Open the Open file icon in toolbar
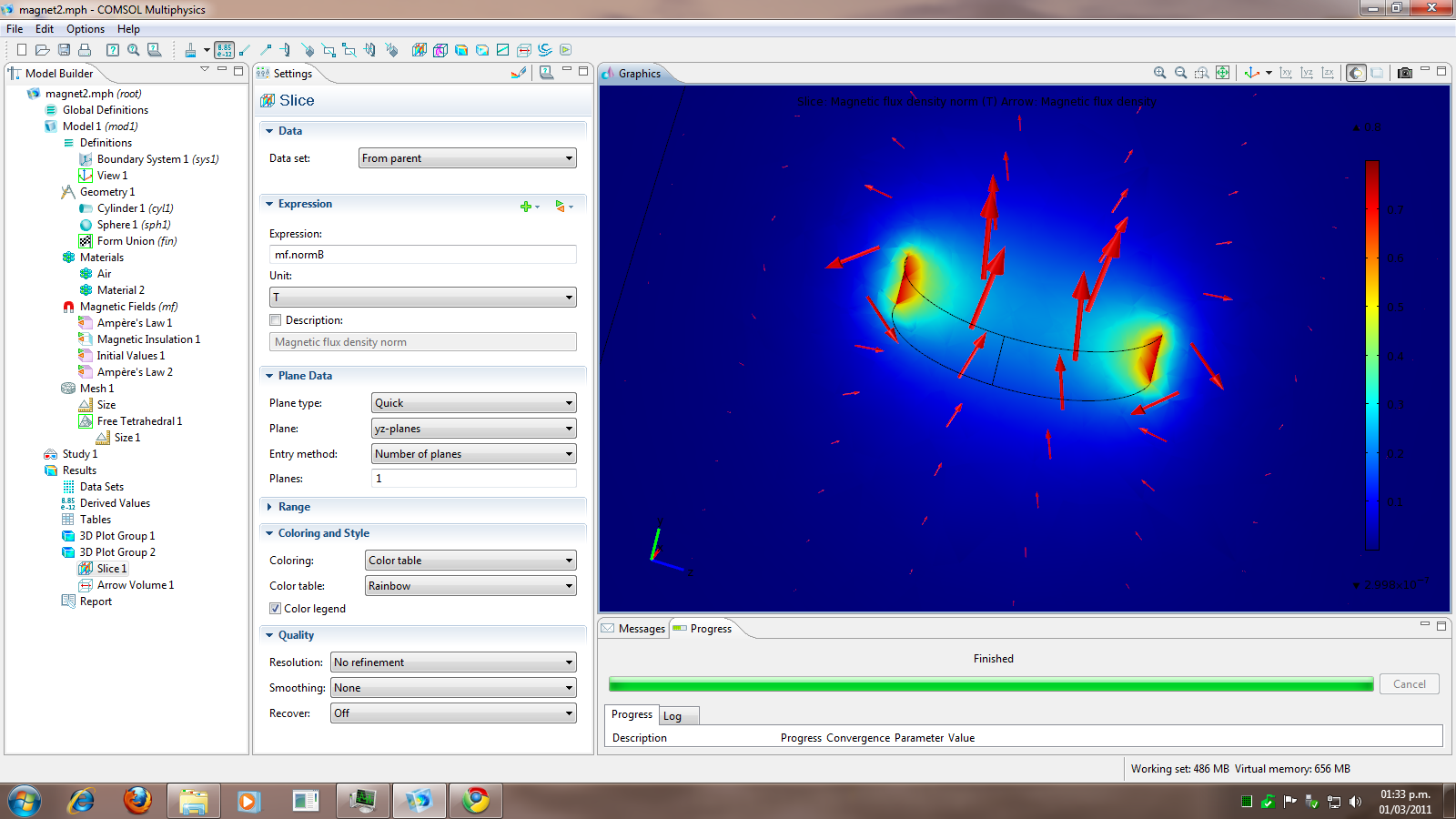 [42, 50]
